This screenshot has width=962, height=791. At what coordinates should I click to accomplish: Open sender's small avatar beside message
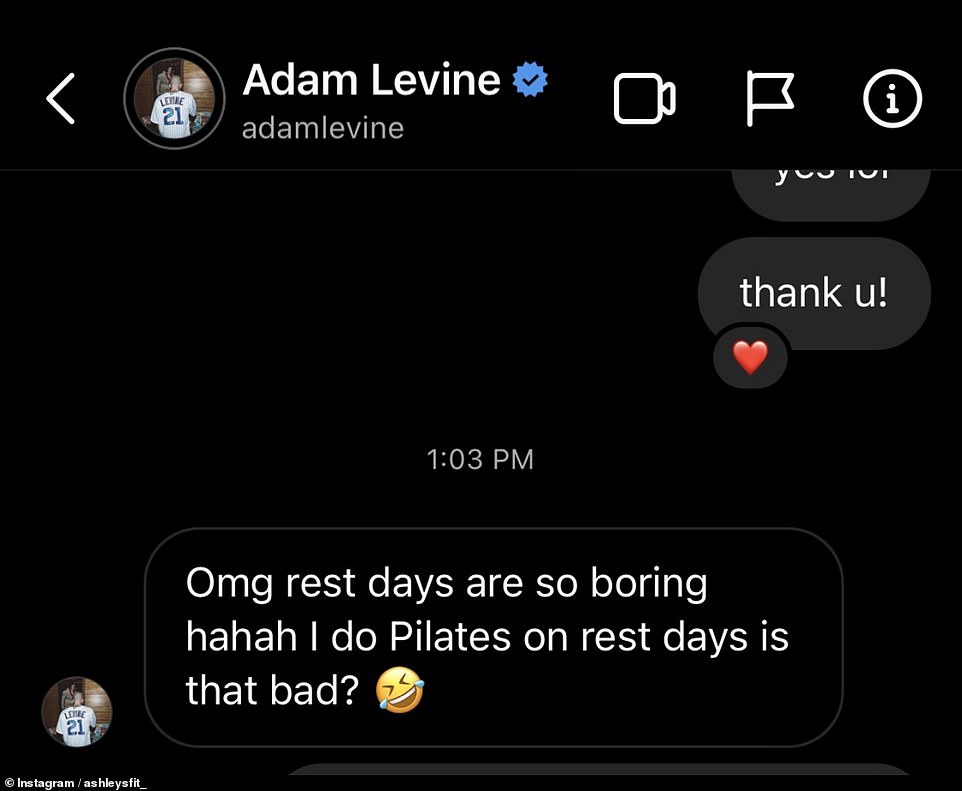tap(77, 712)
